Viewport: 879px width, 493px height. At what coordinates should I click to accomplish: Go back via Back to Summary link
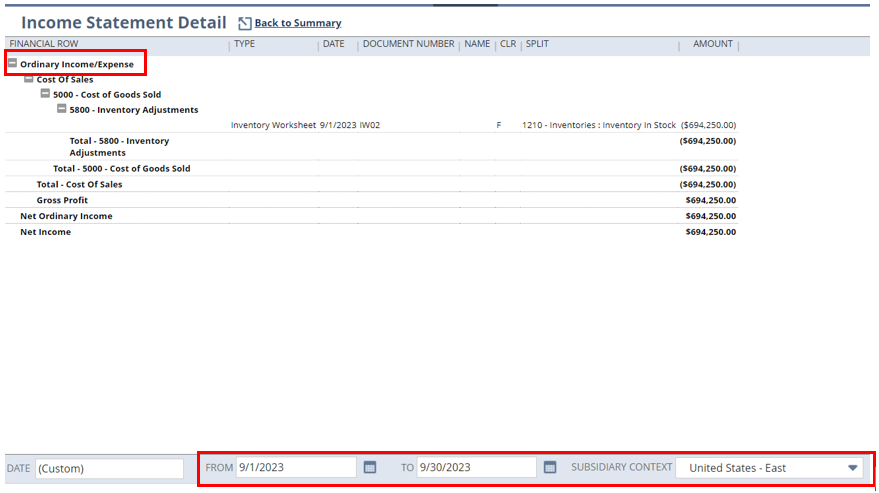(297, 23)
